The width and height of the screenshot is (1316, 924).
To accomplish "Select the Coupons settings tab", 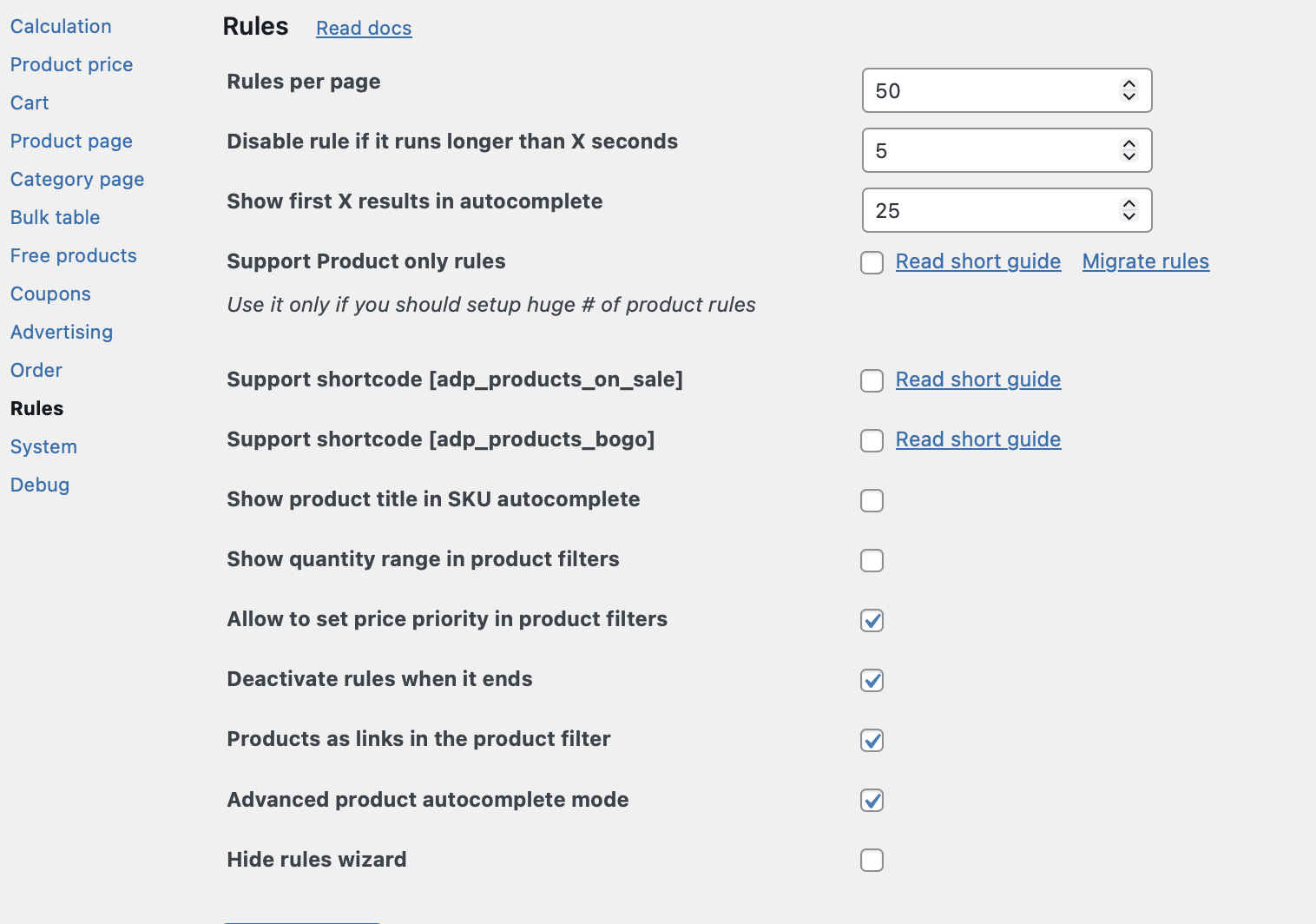I will point(50,294).
